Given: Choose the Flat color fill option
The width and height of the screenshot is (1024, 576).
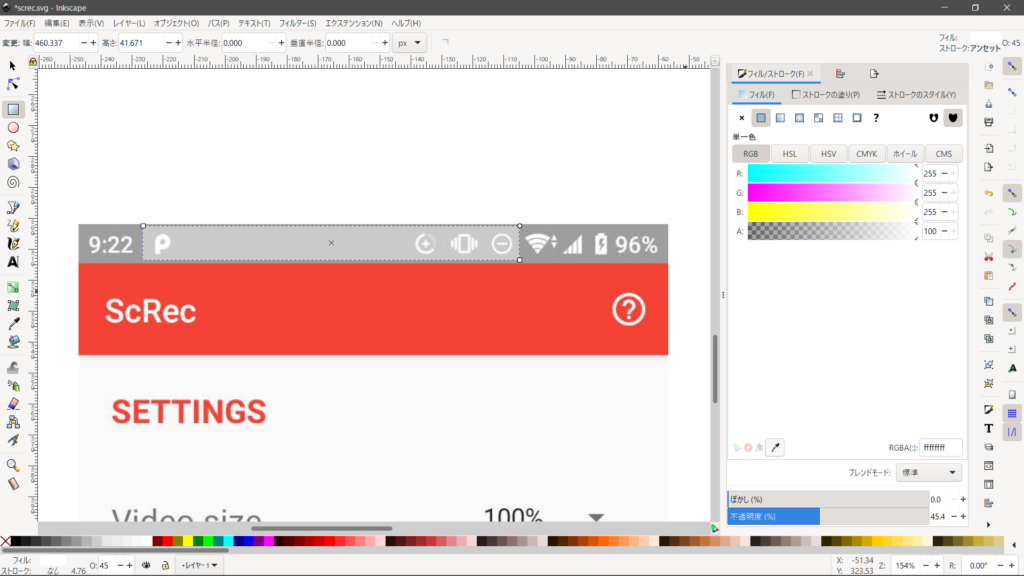Looking at the screenshot, I should [761, 118].
